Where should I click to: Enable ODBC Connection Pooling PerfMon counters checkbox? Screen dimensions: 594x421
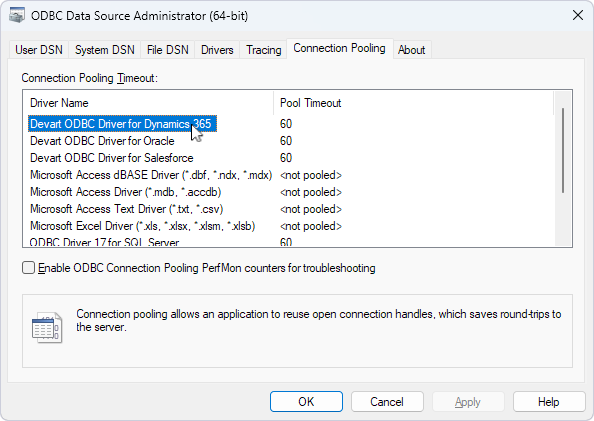click(28, 268)
